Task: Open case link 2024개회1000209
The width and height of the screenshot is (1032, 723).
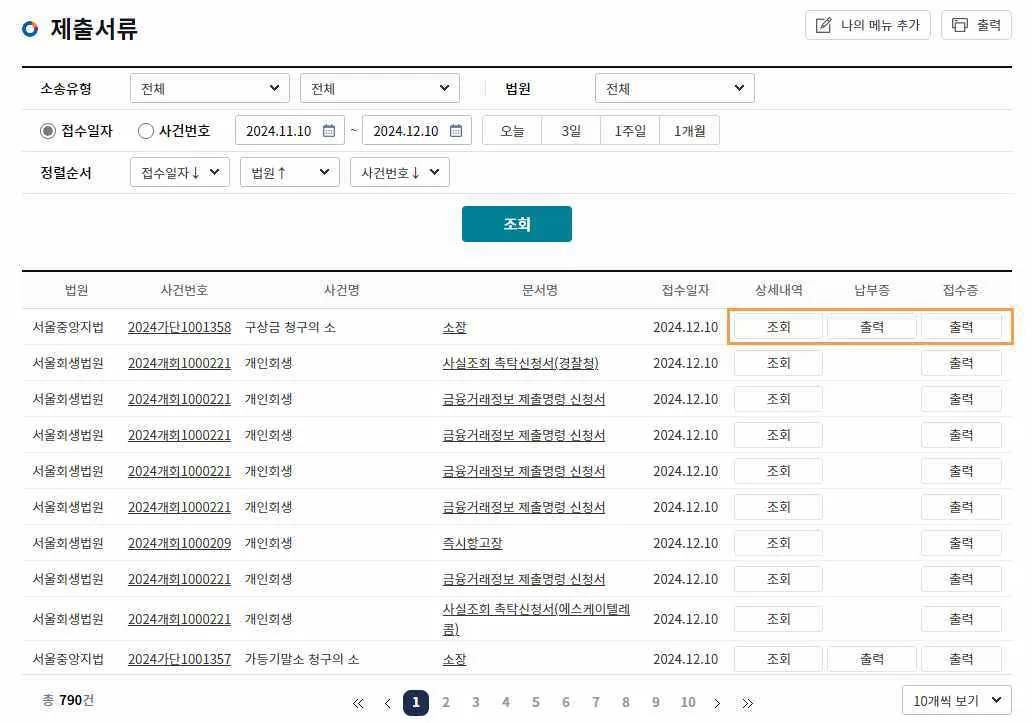Action: [x=179, y=543]
